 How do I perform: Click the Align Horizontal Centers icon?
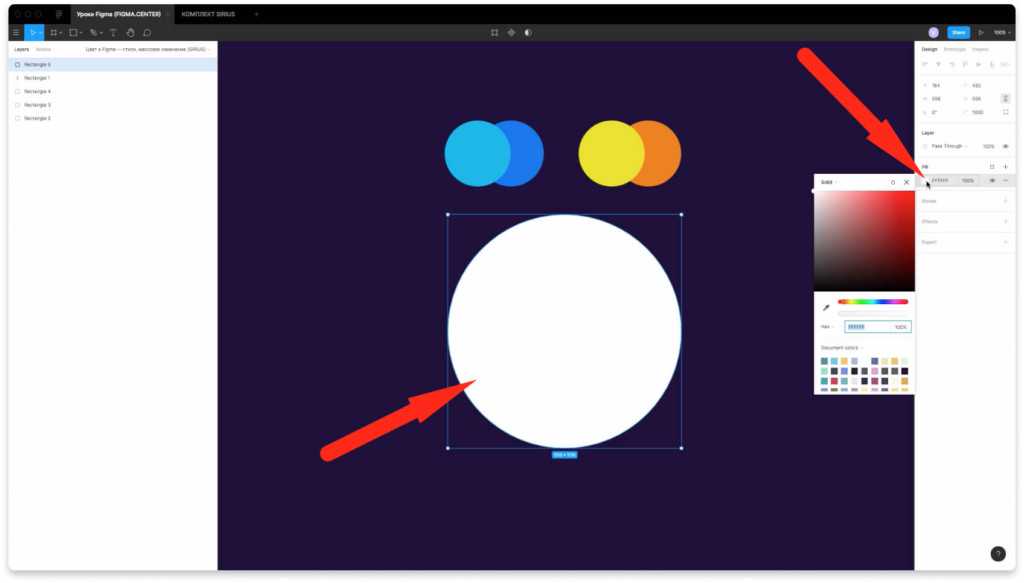click(938, 65)
